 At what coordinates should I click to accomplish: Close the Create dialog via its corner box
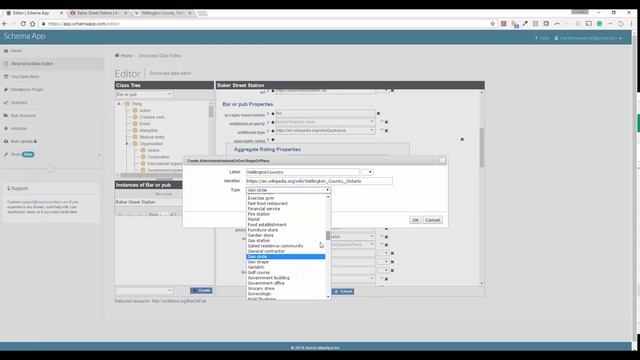[x=442, y=161]
